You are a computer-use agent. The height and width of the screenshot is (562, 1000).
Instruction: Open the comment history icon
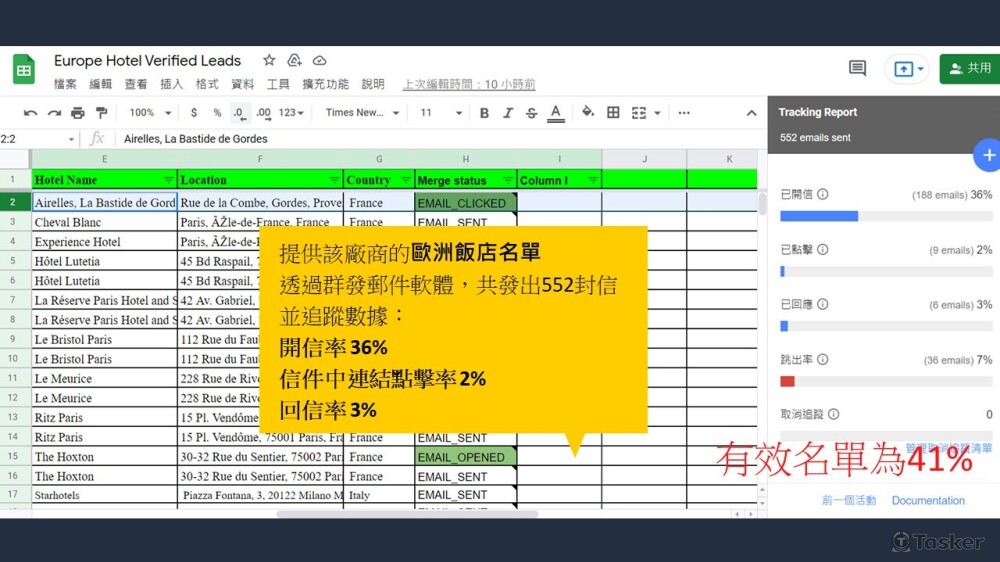pyautogui.click(x=857, y=68)
